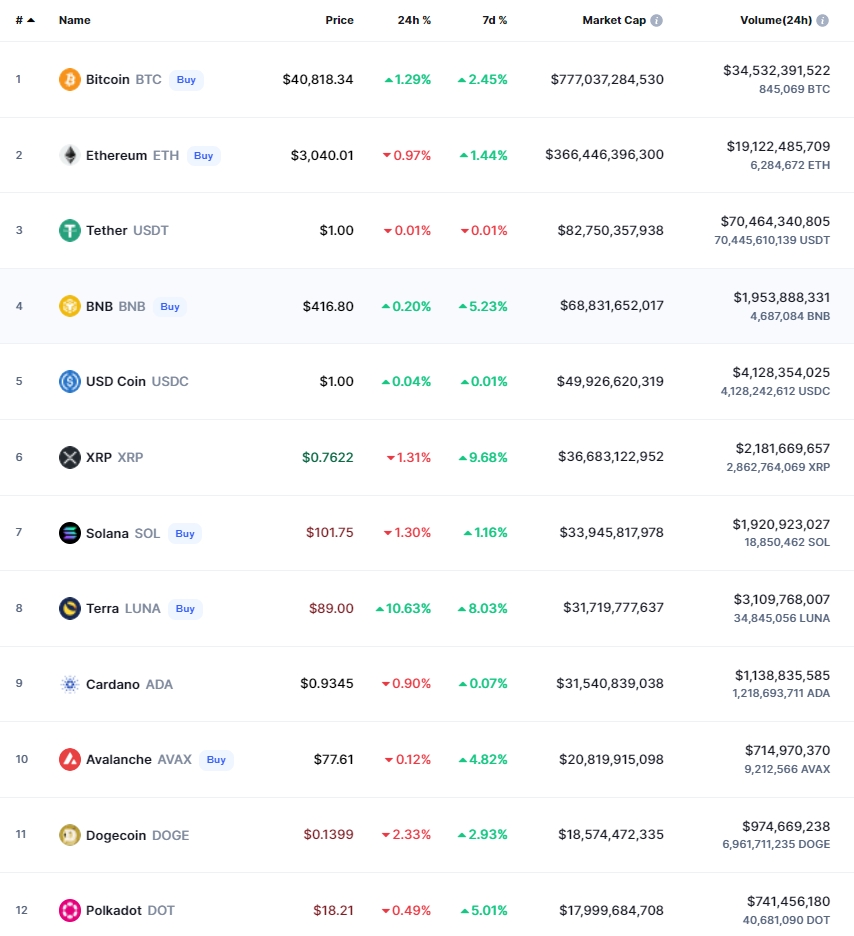Sort the table by rank number

click(x=24, y=20)
